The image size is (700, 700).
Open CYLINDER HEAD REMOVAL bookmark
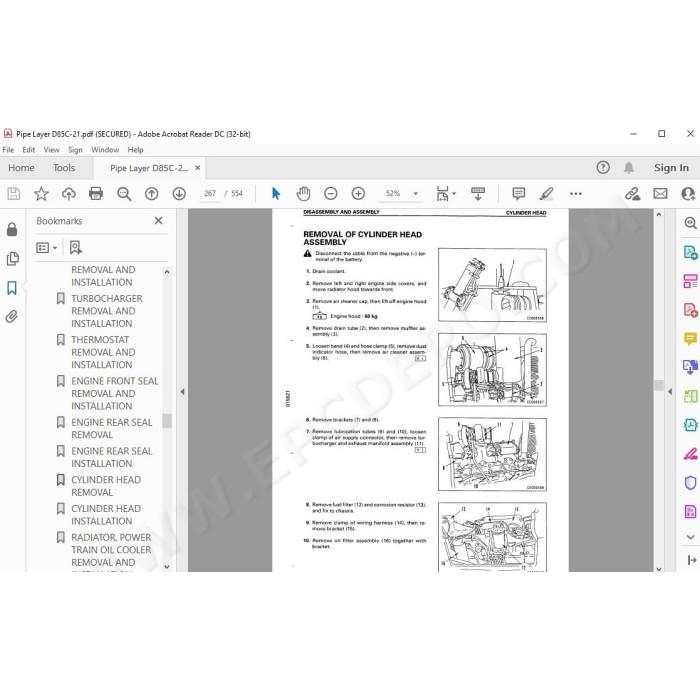click(x=106, y=486)
